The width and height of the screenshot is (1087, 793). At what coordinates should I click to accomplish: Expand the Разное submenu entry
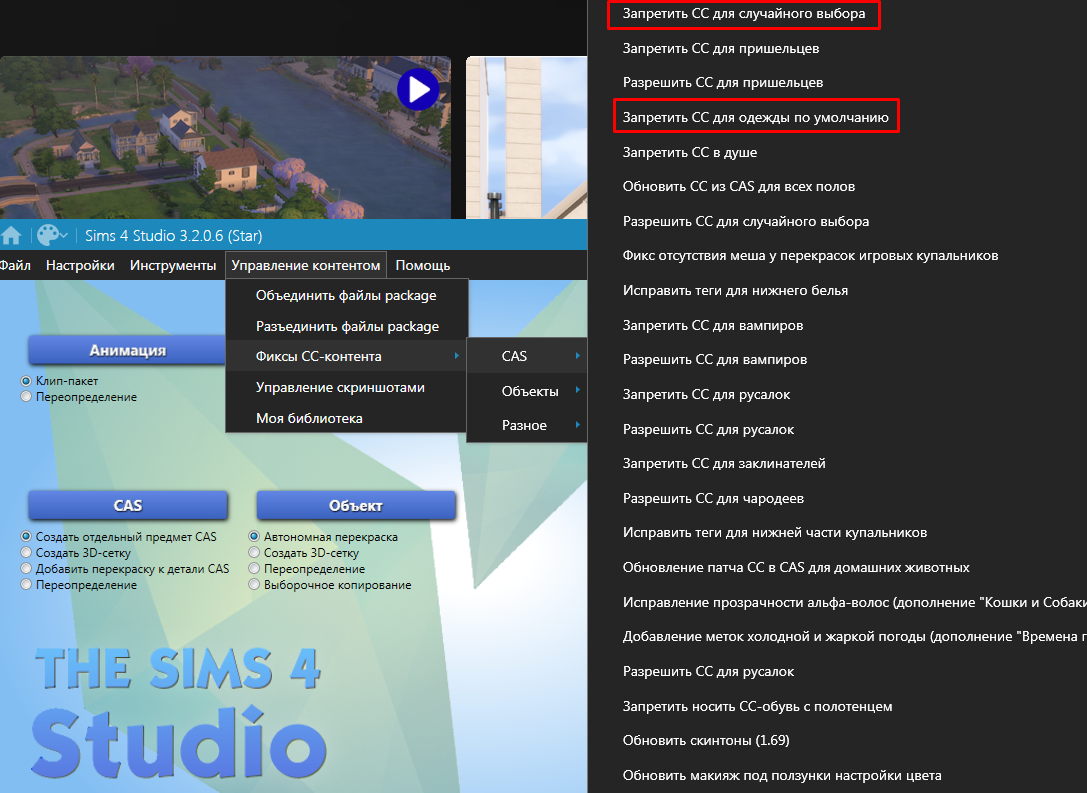point(527,425)
